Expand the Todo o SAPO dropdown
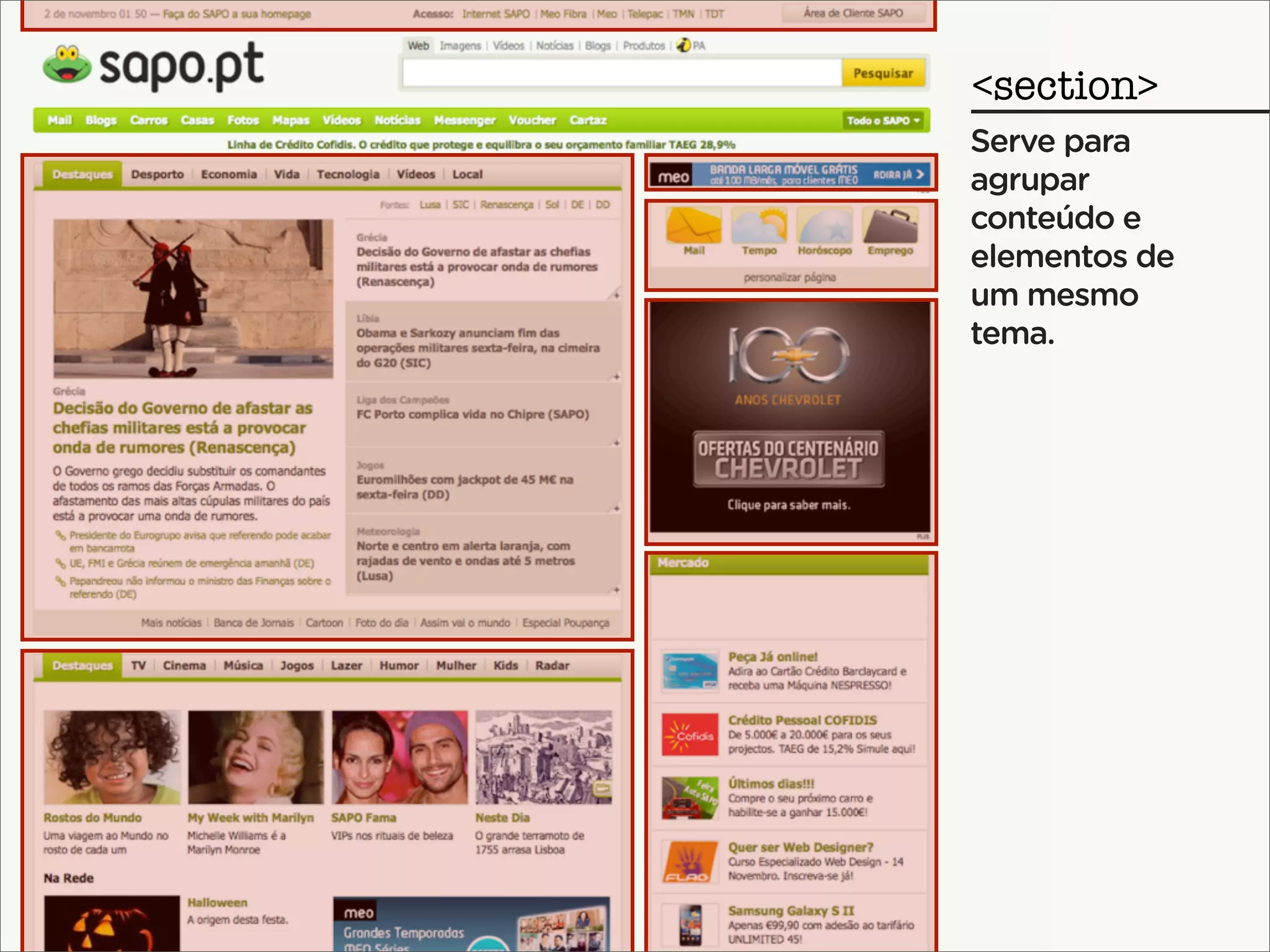Image resolution: width=1270 pixels, height=952 pixels. point(883,120)
